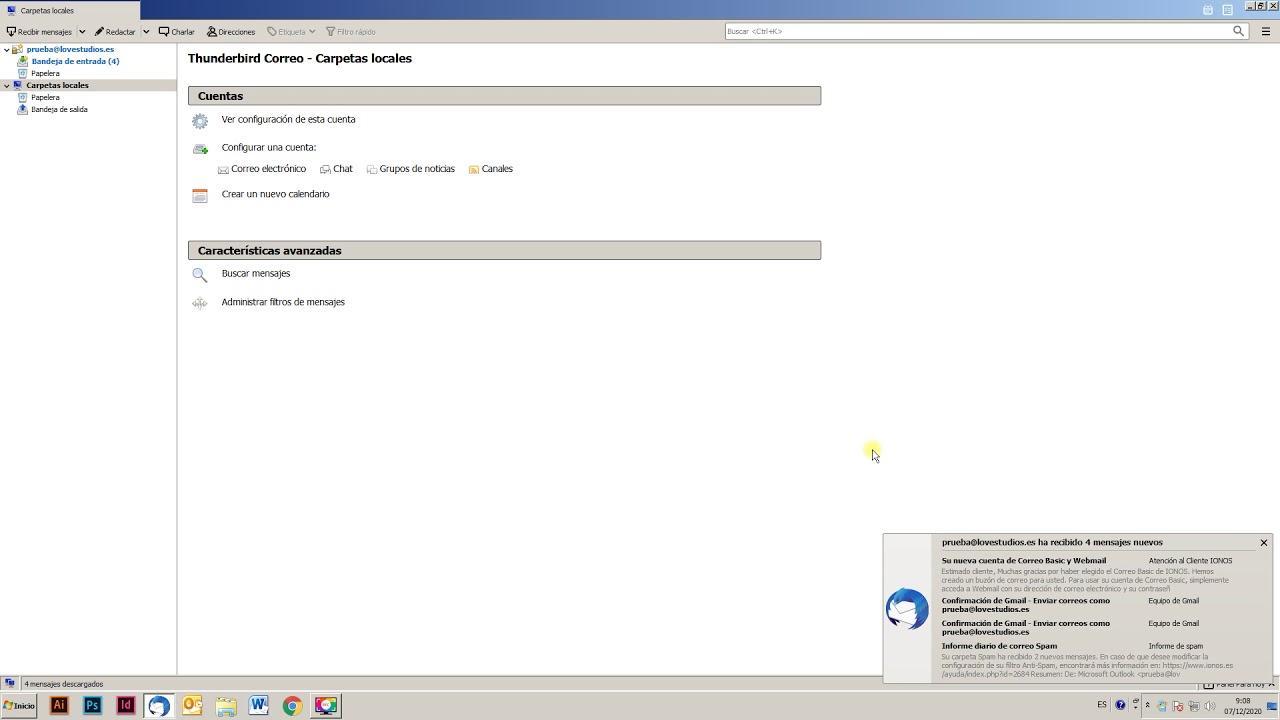The image size is (1280, 720).
Task: Click the Configurar una cuenta icon
Action: click(x=200, y=149)
